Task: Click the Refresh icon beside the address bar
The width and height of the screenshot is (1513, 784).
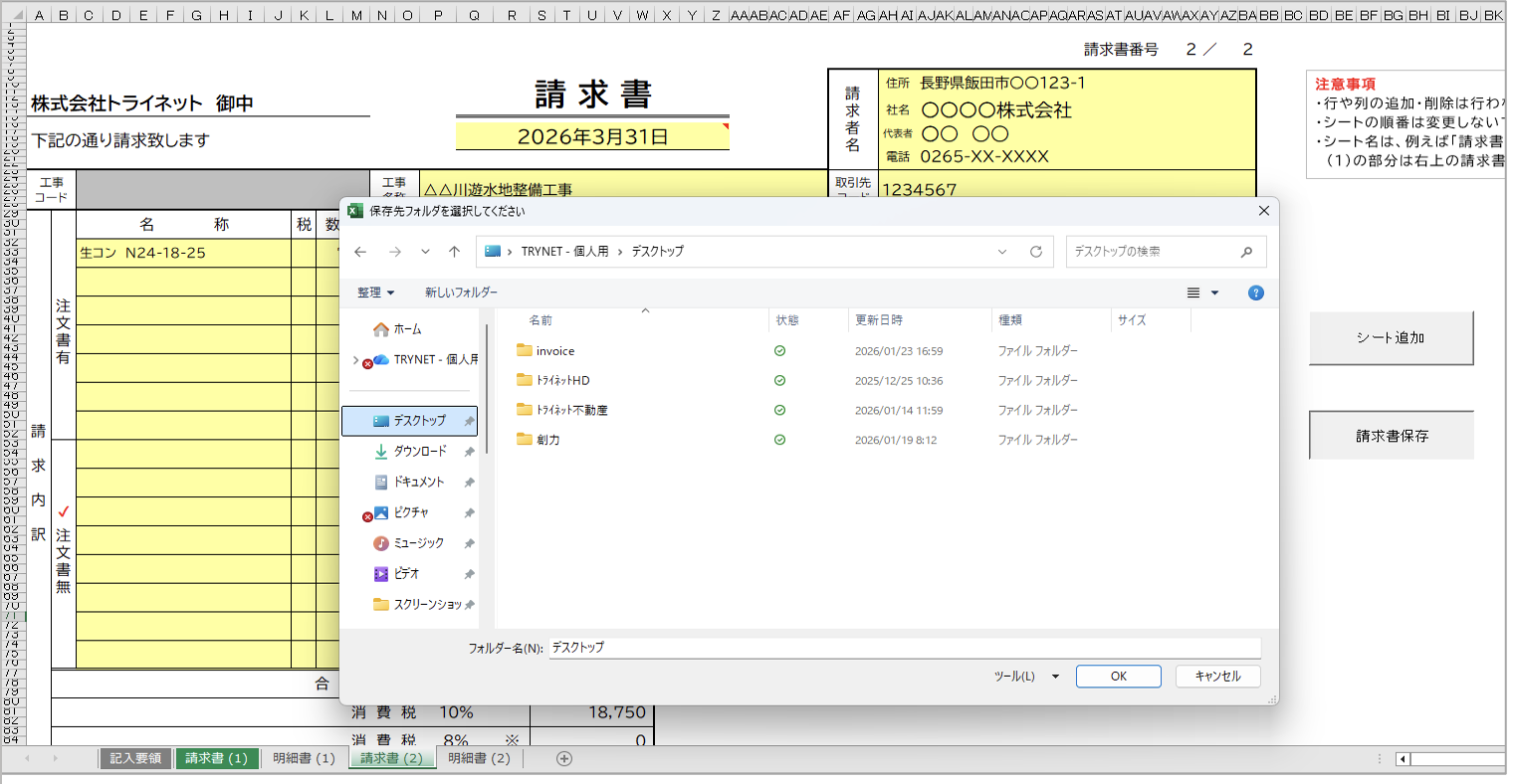Action: pyautogui.click(x=1035, y=252)
